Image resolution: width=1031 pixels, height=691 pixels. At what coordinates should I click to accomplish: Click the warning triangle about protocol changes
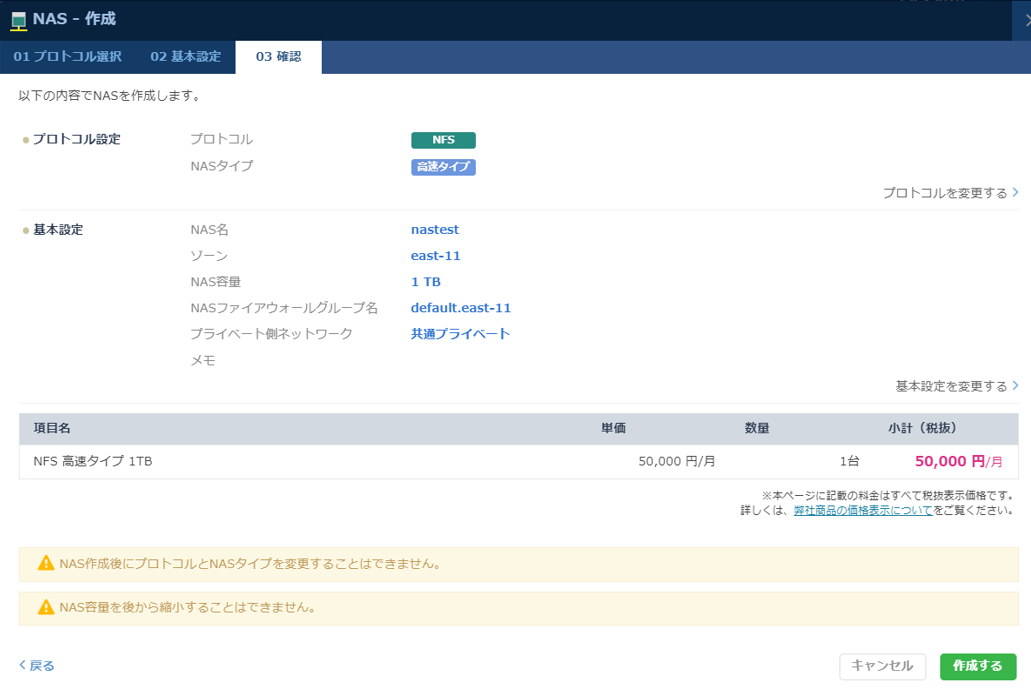click(x=44, y=565)
